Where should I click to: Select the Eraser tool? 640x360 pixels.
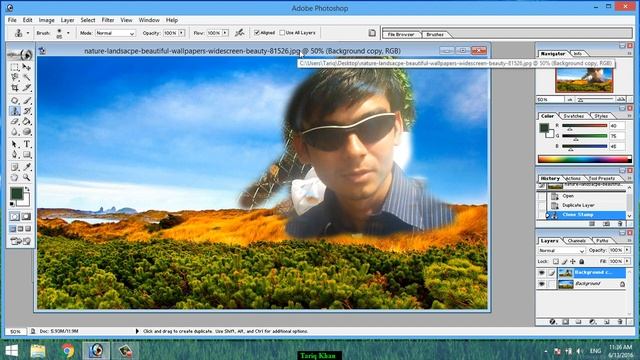point(15,122)
